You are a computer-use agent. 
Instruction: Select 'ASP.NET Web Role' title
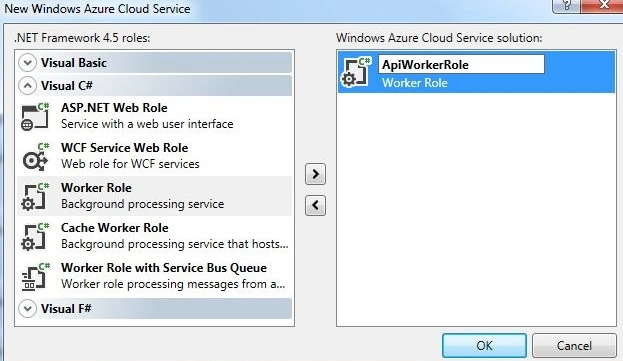coord(114,108)
